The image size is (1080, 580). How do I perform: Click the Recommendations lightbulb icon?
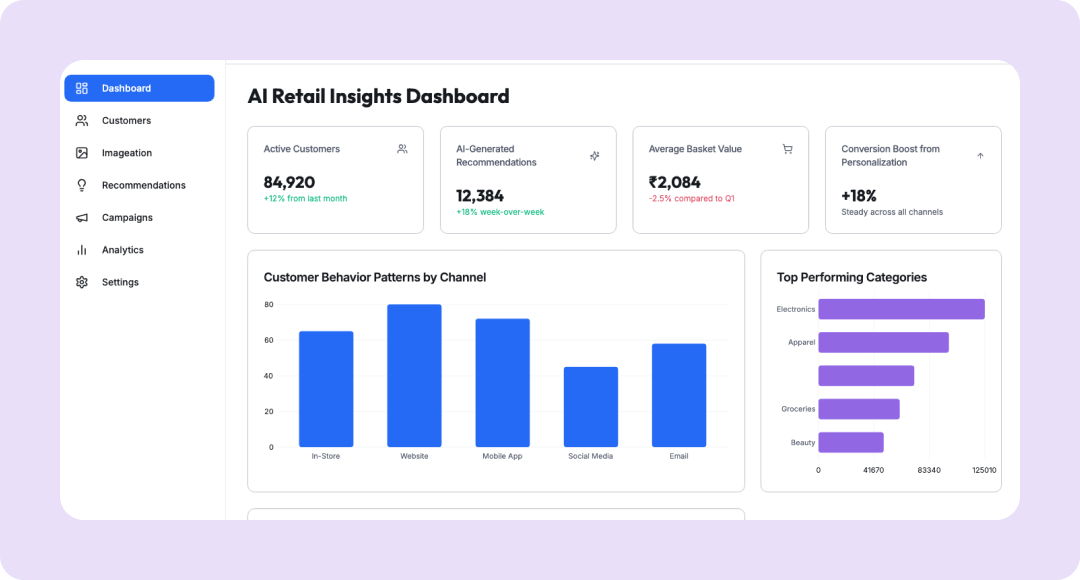click(82, 185)
